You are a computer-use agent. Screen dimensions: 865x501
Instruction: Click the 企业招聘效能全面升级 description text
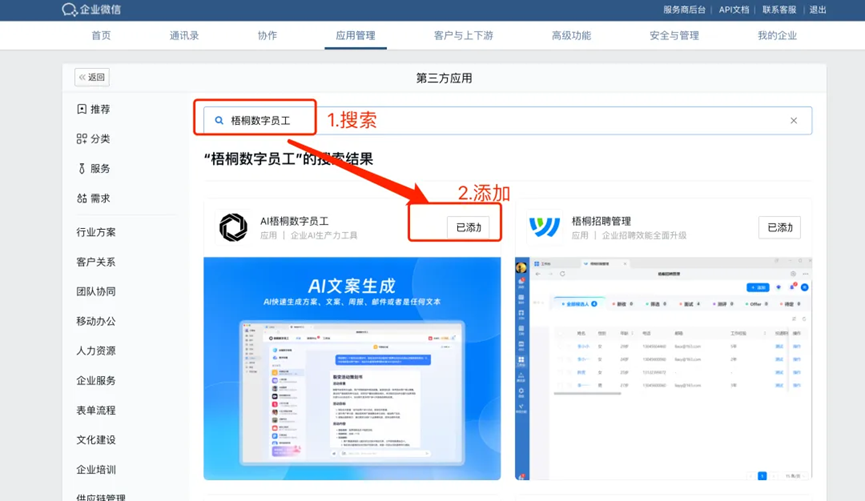[x=644, y=236]
